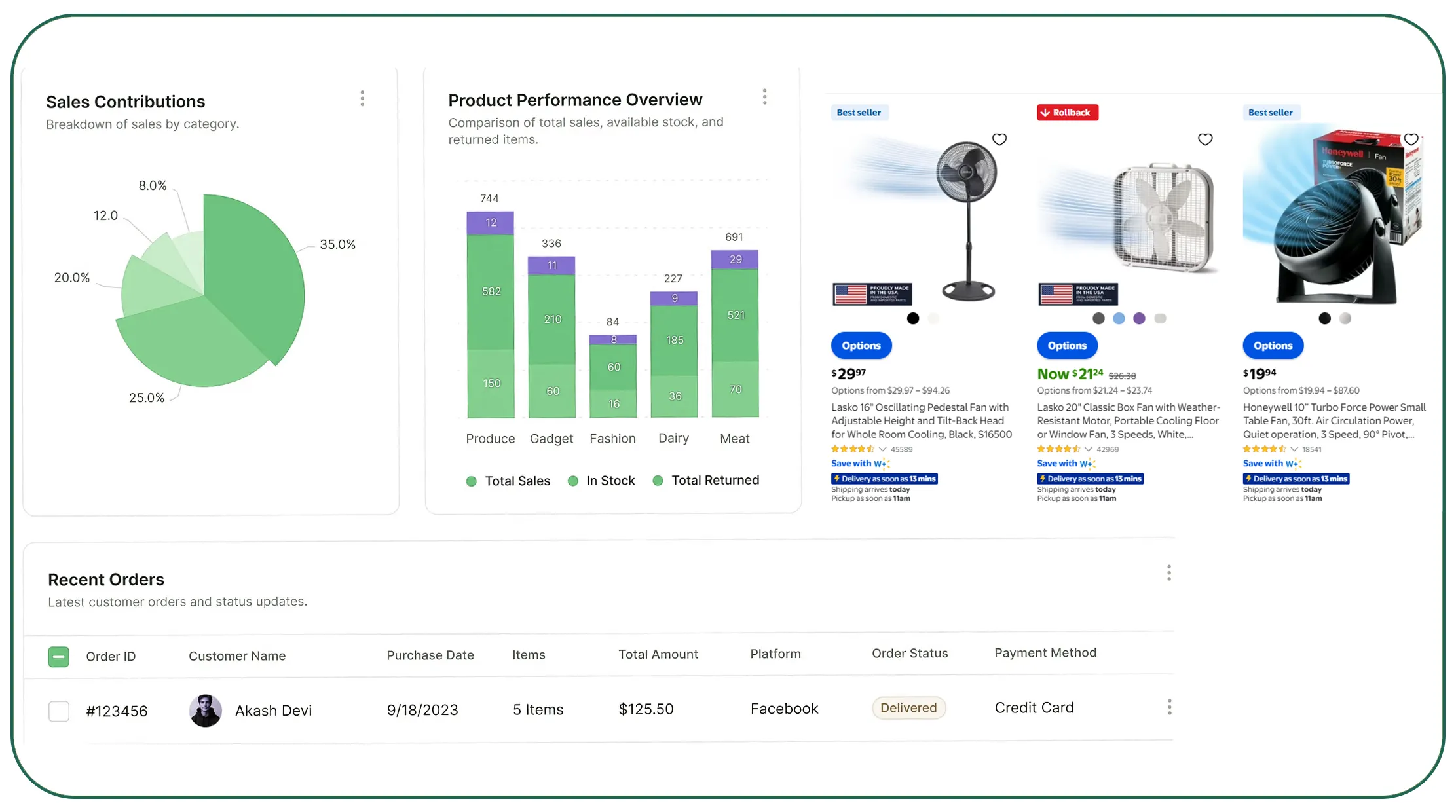Click the Items column header
This screenshot has width=1456, height=812.
529,655
